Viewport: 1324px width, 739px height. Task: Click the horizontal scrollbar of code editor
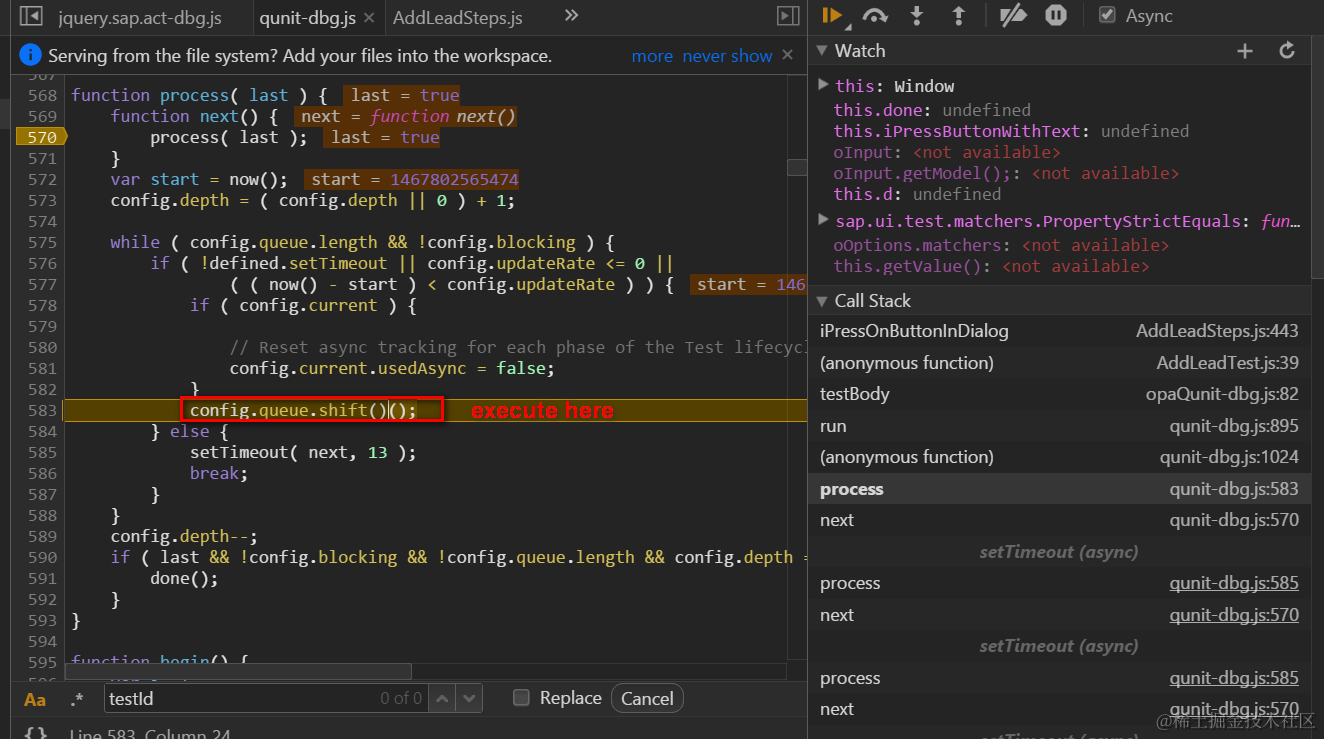pos(240,672)
